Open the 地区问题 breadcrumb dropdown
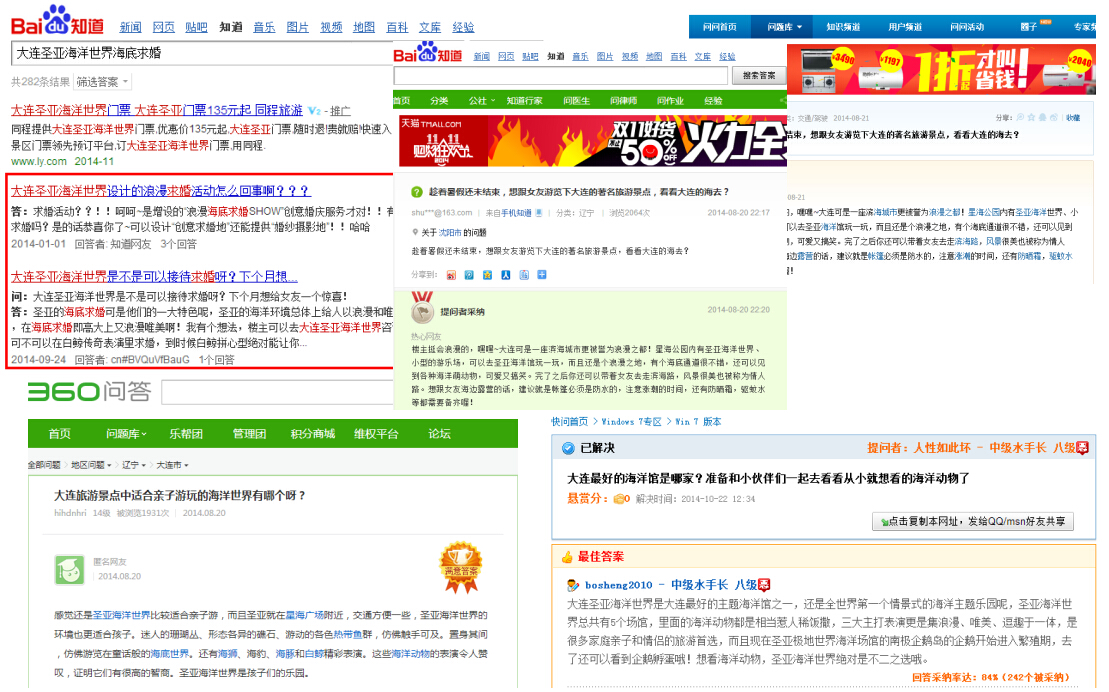The image size is (1109, 692). pos(91,465)
